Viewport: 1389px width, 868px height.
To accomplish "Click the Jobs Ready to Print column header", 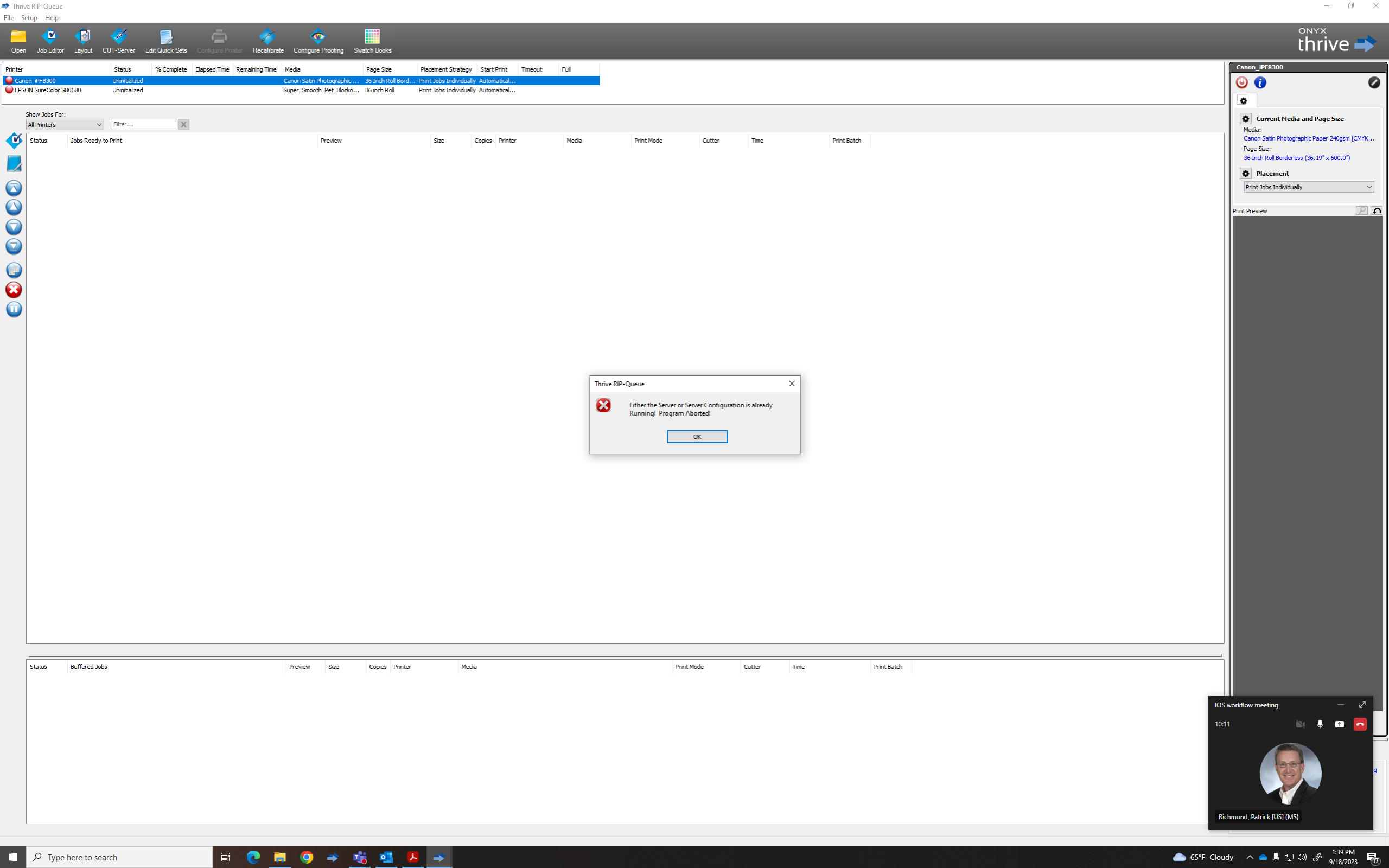I will point(192,141).
